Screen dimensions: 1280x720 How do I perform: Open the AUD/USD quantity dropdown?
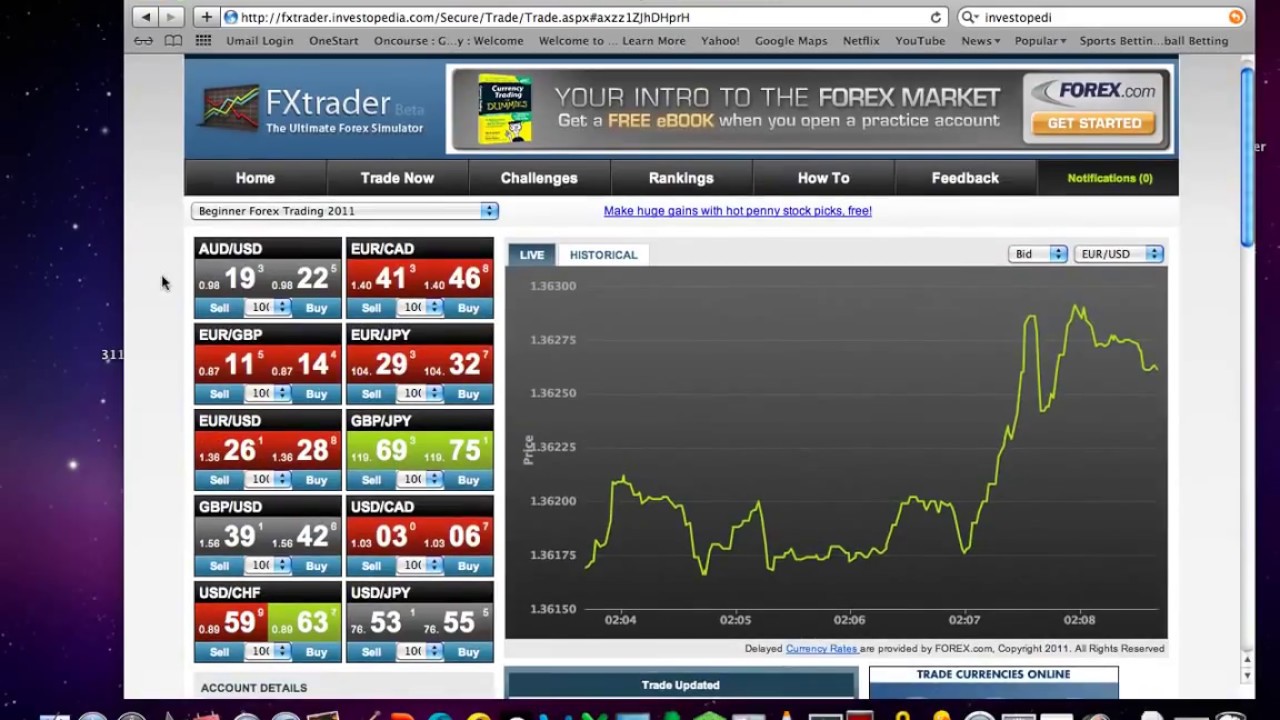click(x=269, y=307)
